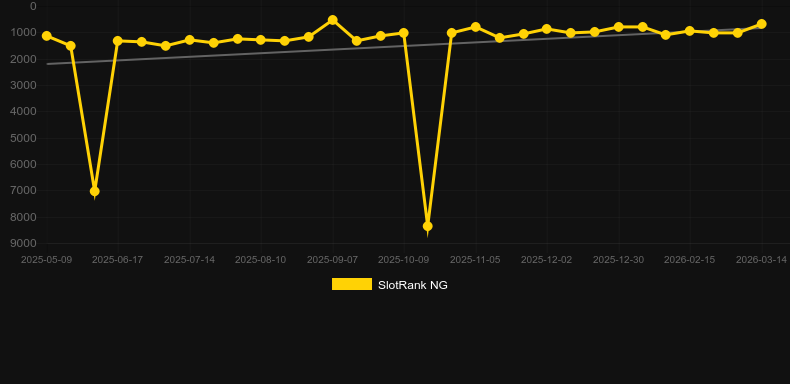Click the 2025-06-17 x-axis date label
The image size is (790, 384).
pos(118,260)
